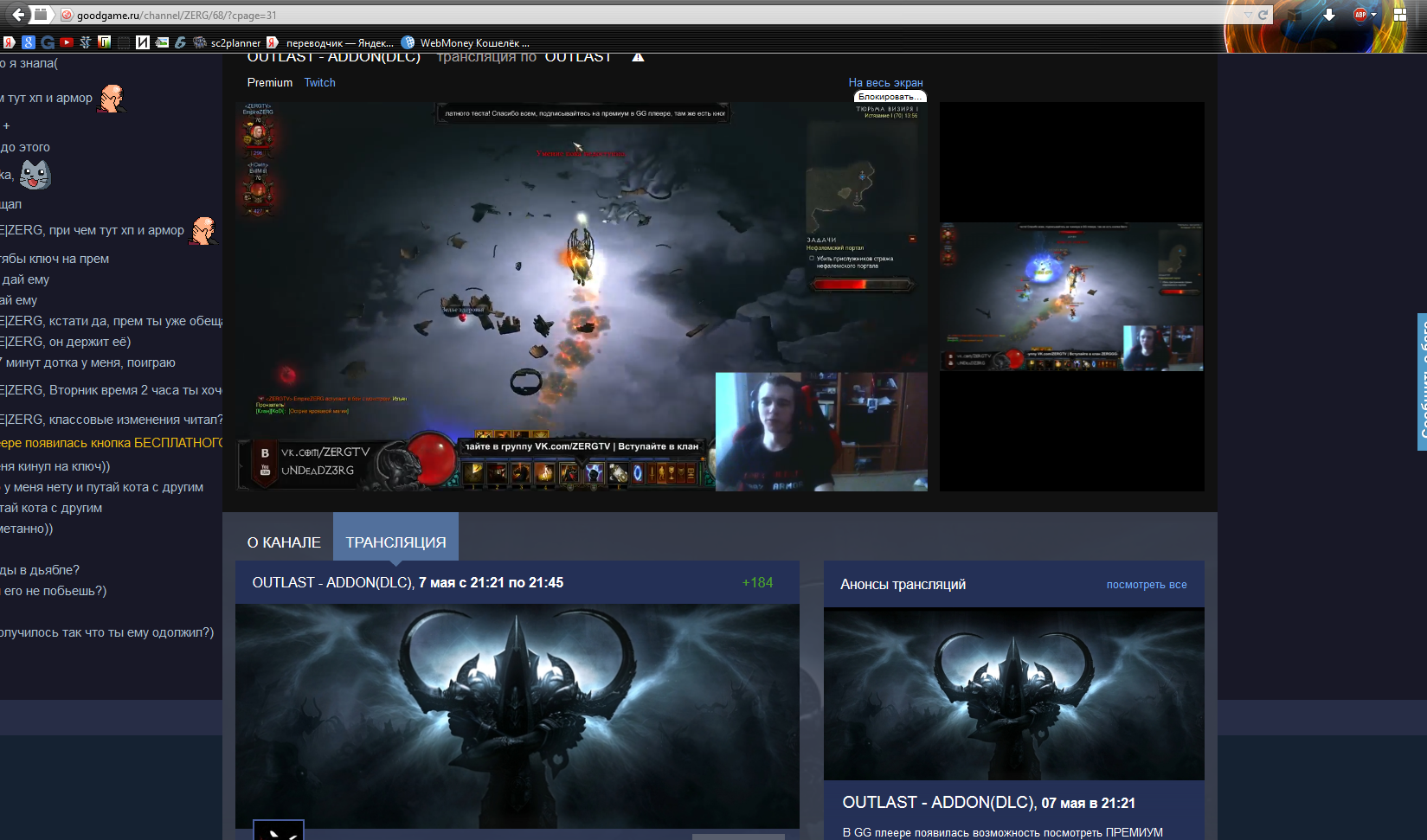Viewport: 1427px width, 840px height.
Task: Open the YouTube bookmark icon
Action: (x=67, y=42)
